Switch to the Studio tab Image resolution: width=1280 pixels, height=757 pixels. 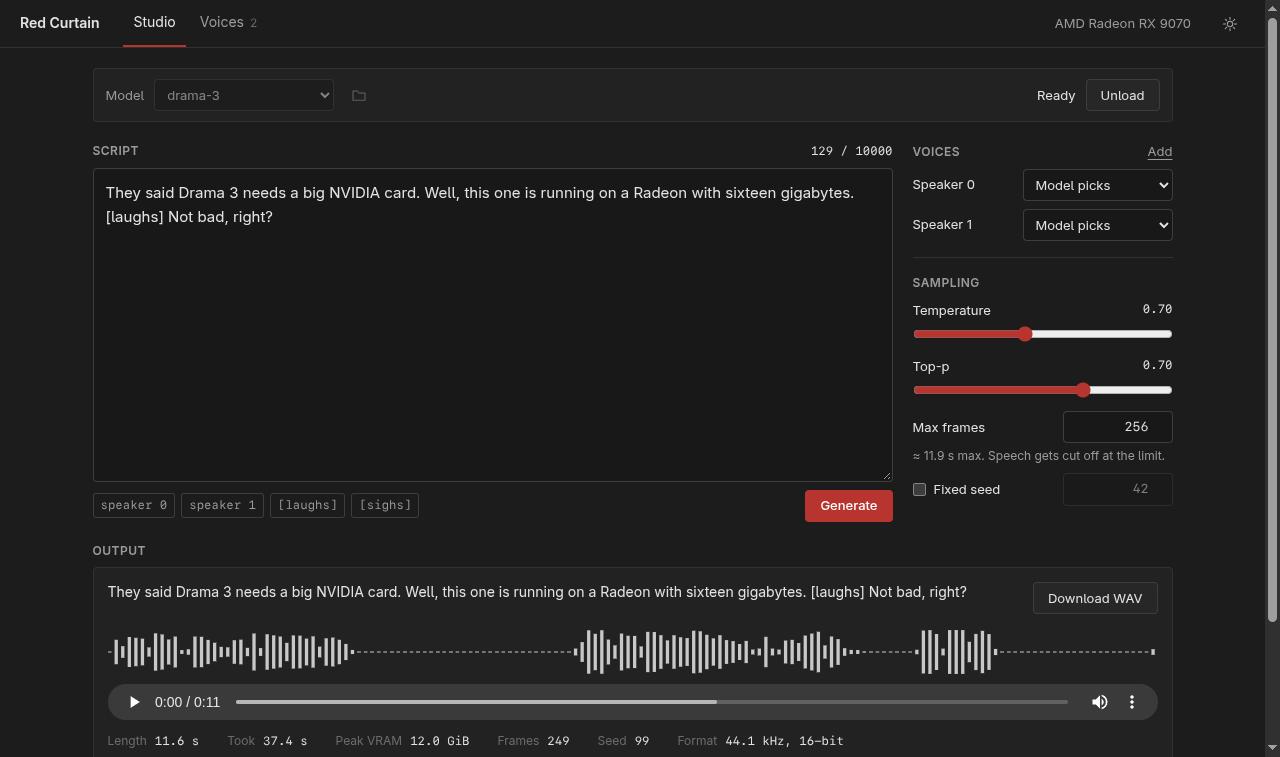point(154,22)
